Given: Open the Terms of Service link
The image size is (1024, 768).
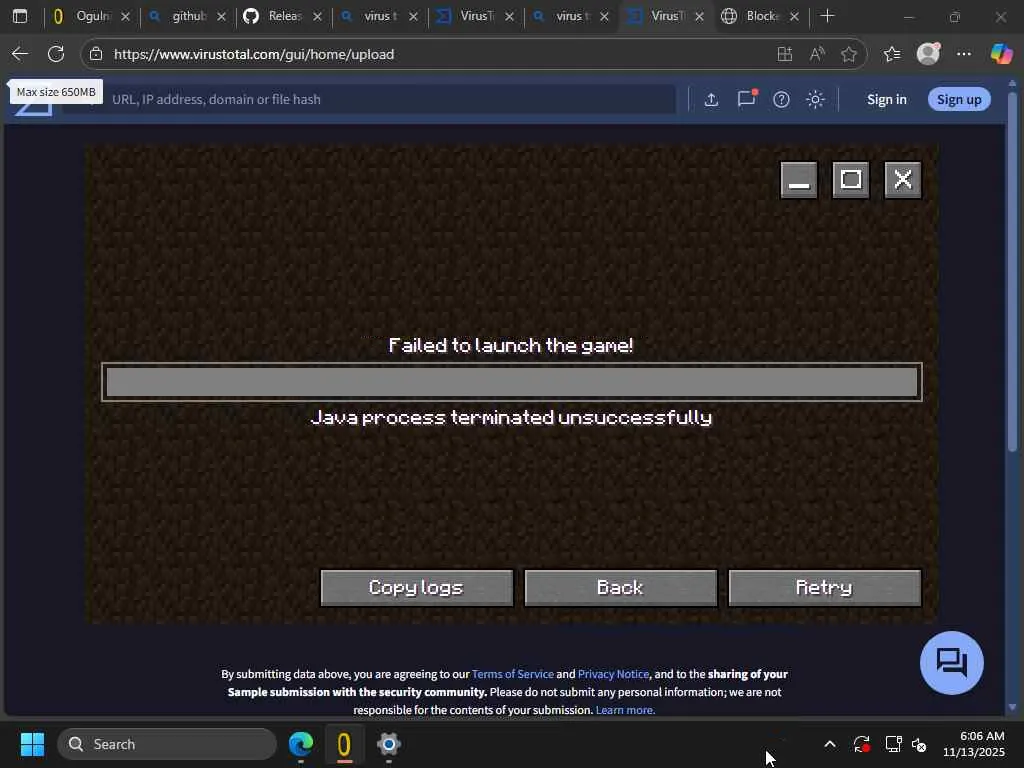Looking at the screenshot, I should 513,674.
